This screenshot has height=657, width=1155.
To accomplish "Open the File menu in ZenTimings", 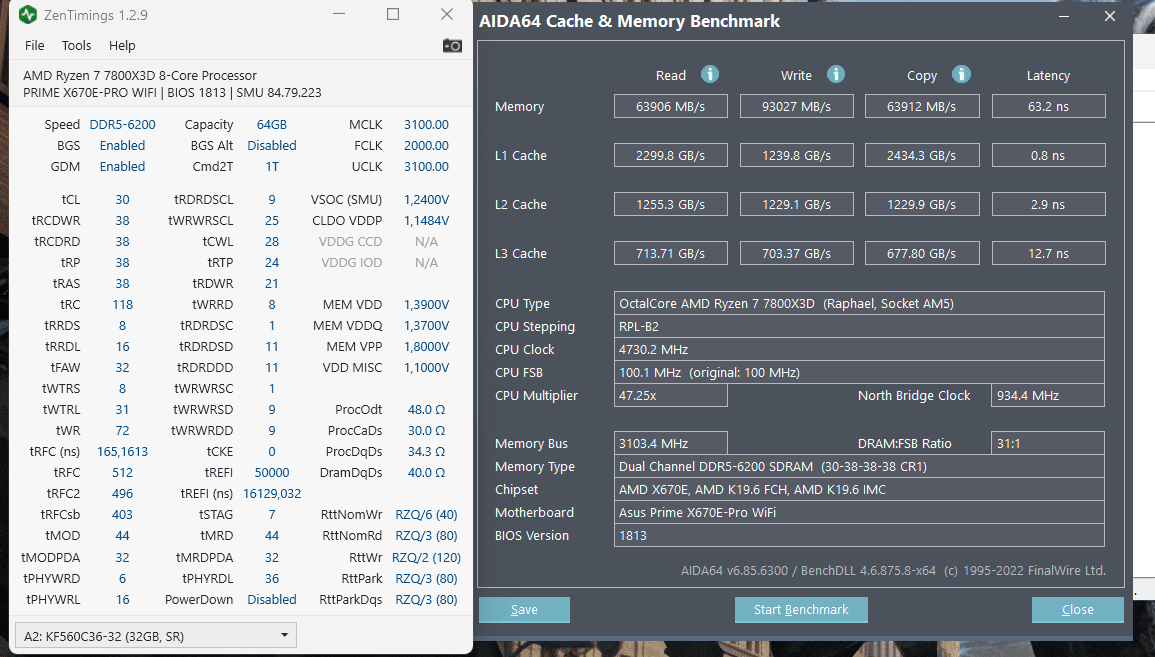I will (35, 46).
